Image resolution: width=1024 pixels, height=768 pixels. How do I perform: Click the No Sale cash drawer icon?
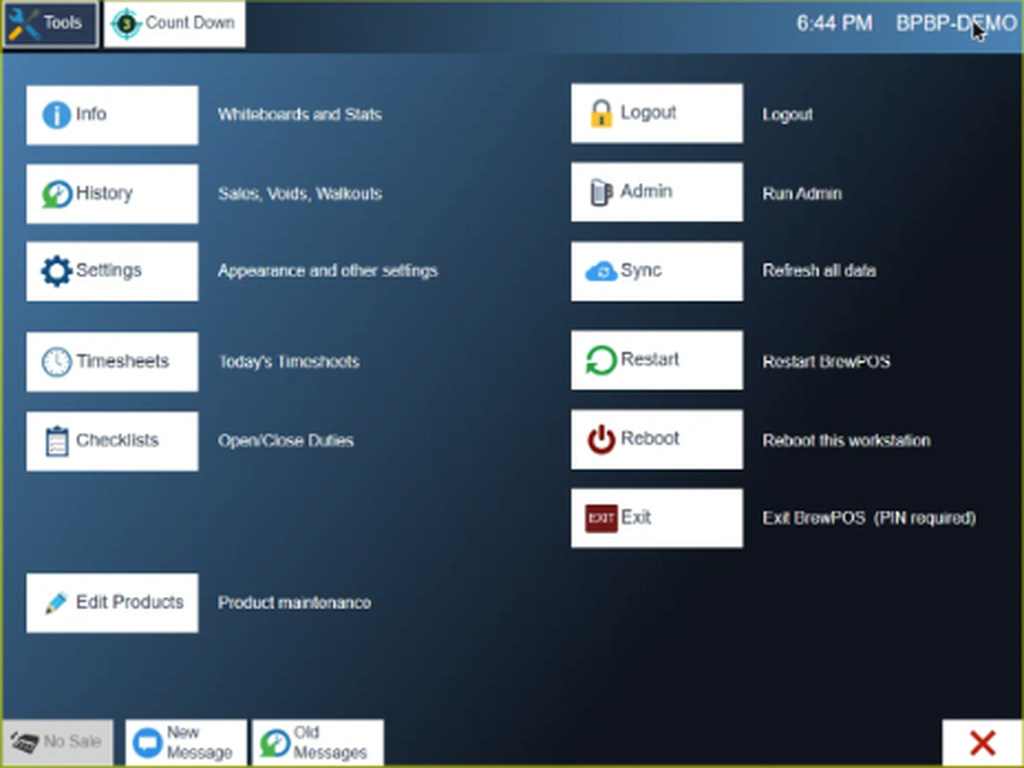pos(25,743)
